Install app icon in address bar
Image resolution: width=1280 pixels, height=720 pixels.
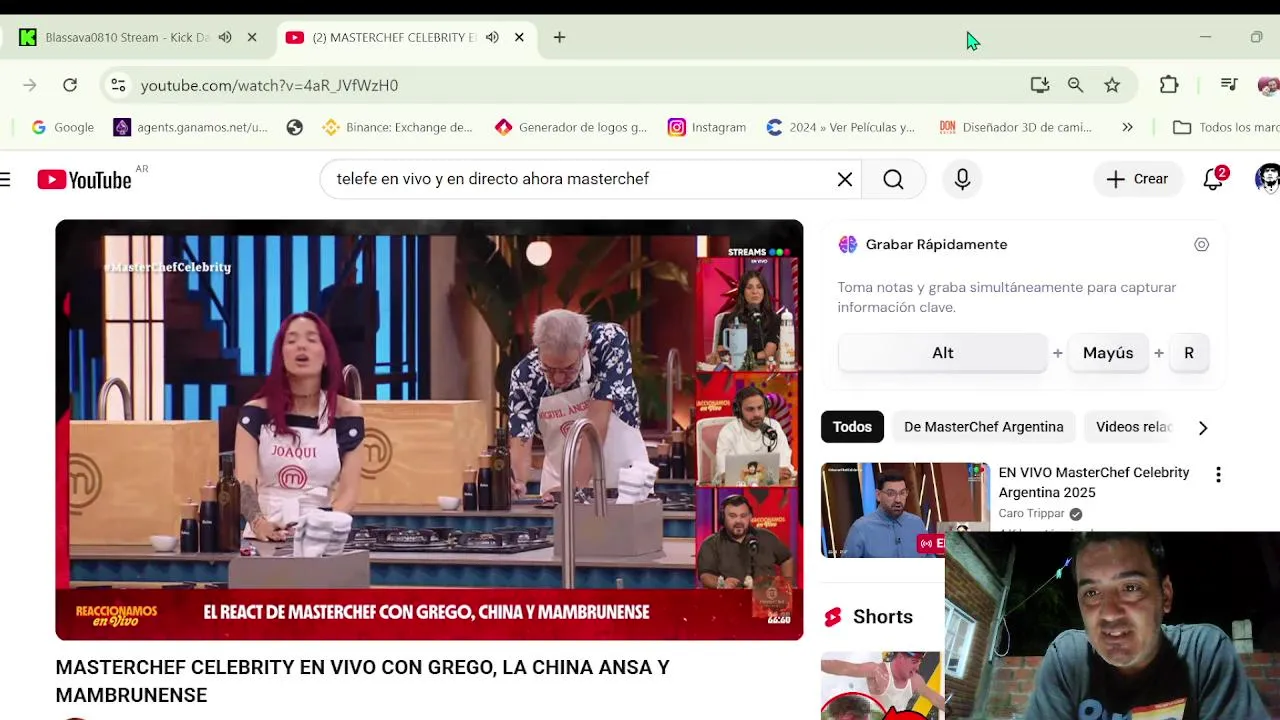click(x=1040, y=85)
